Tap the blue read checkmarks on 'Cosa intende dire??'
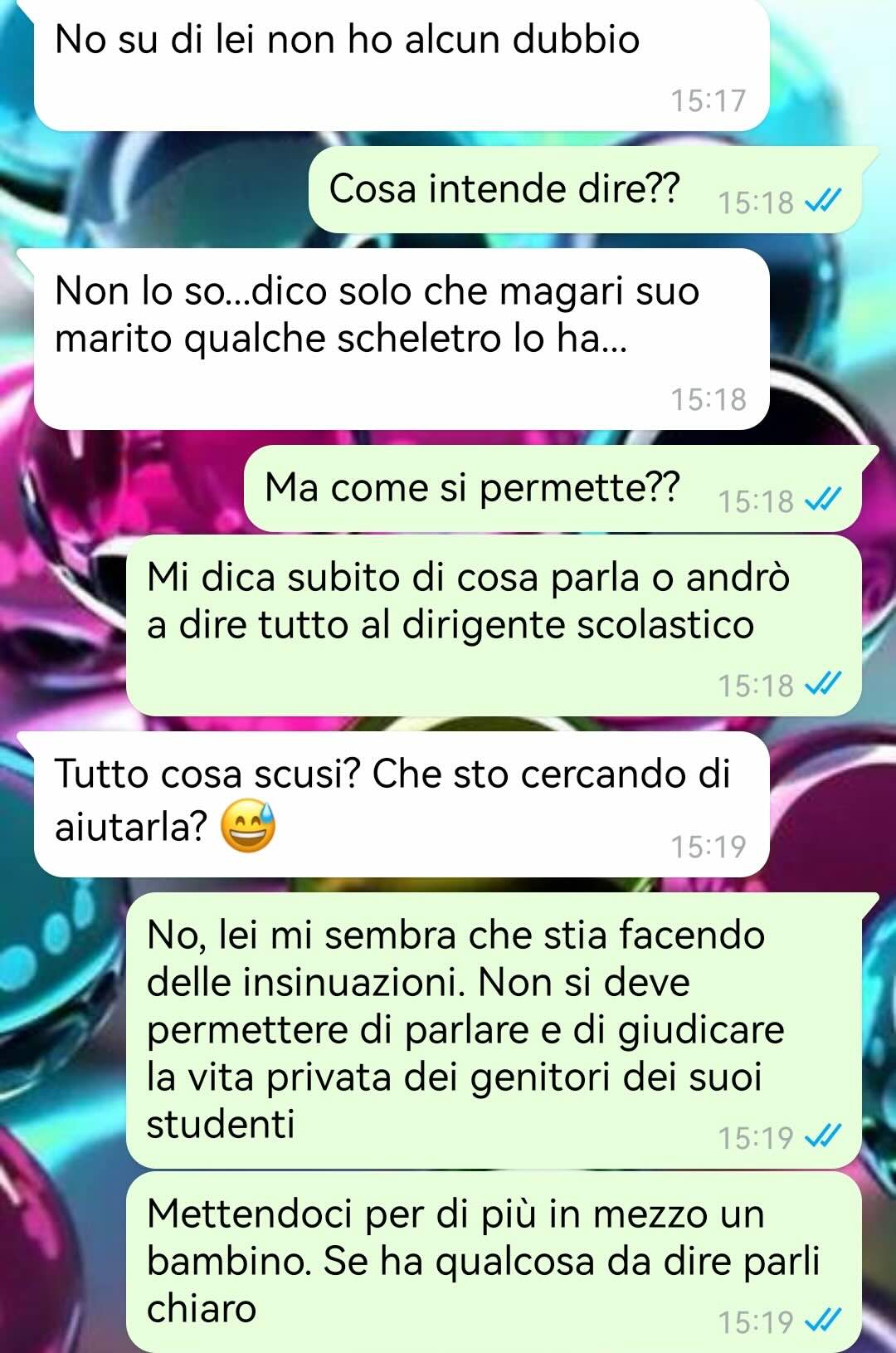The height and width of the screenshot is (1353, 896). pos(824,201)
